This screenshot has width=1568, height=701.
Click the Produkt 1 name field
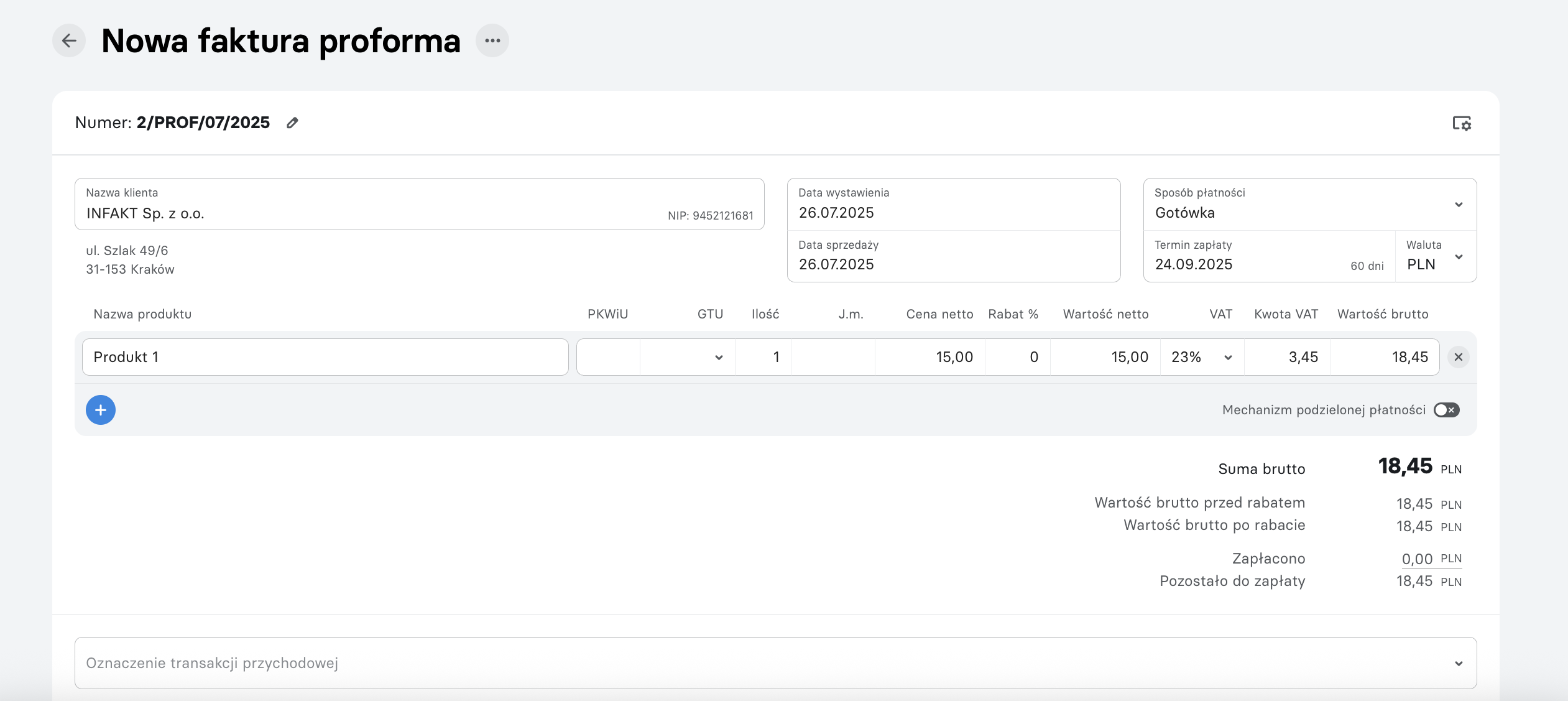point(325,357)
